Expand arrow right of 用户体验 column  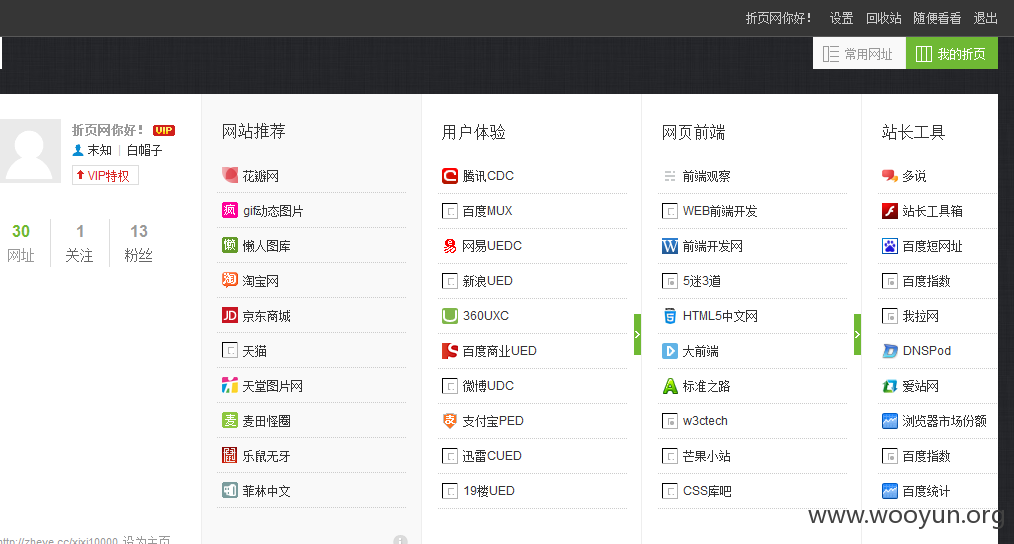[637, 334]
